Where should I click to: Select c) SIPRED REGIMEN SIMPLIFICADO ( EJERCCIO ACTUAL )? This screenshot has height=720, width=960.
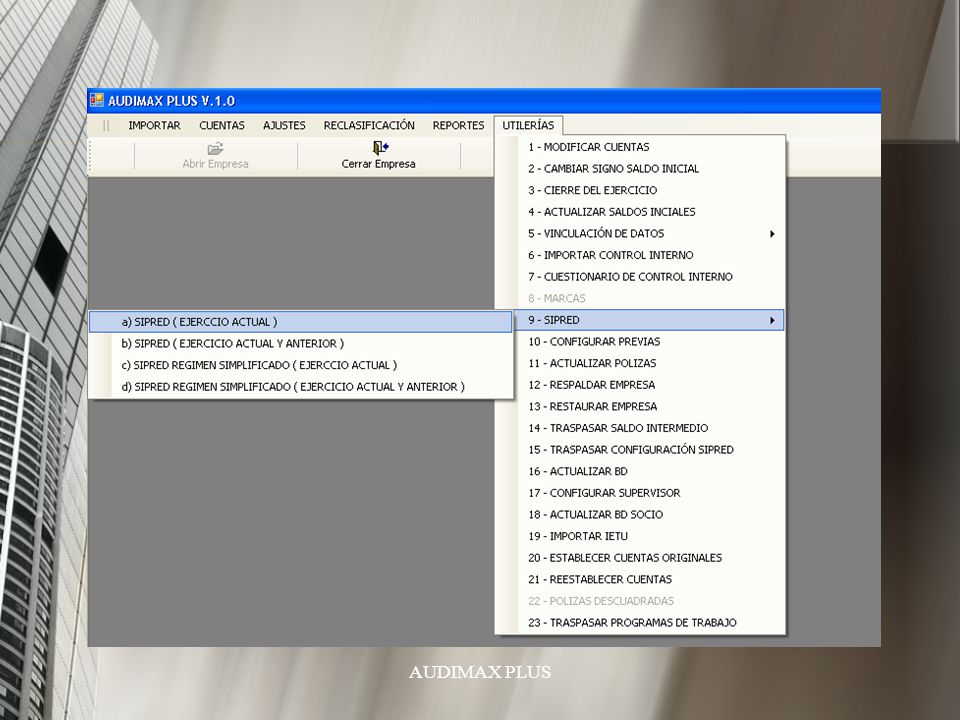(301, 366)
